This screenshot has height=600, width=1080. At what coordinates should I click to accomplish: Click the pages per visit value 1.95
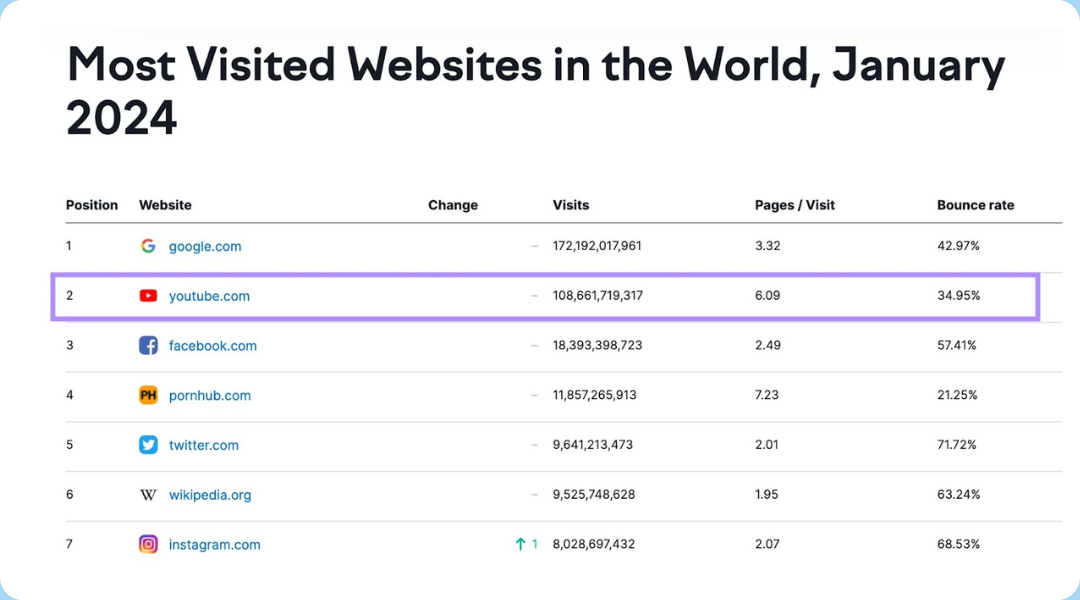point(767,494)
